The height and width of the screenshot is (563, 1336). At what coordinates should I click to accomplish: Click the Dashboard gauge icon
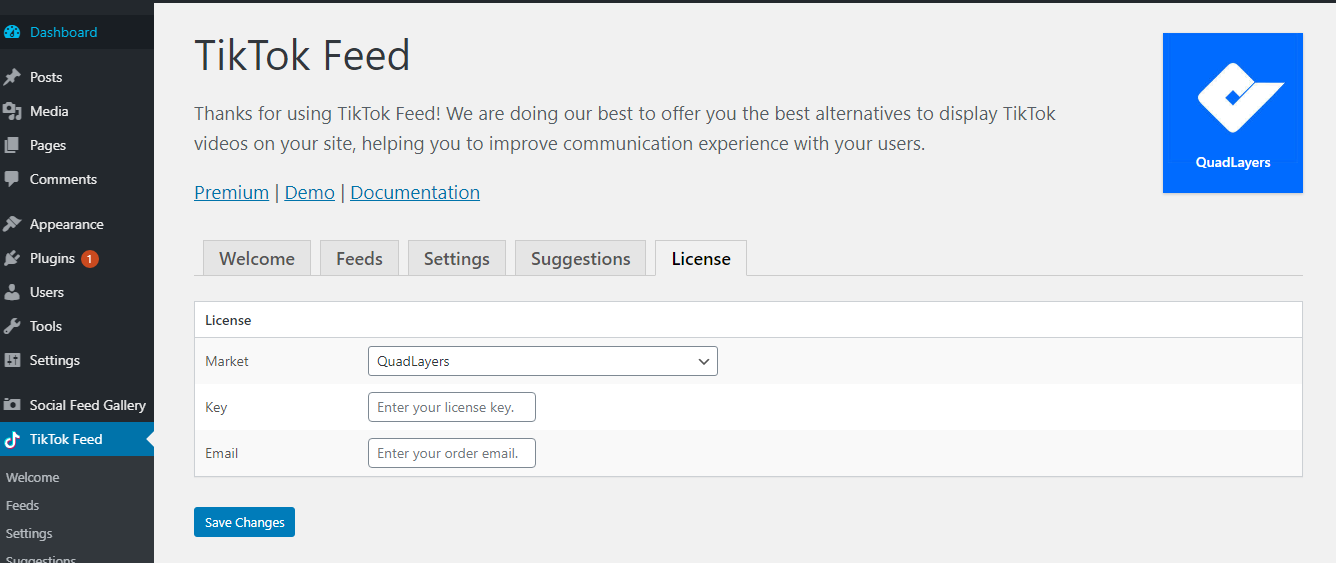point(12,32)
